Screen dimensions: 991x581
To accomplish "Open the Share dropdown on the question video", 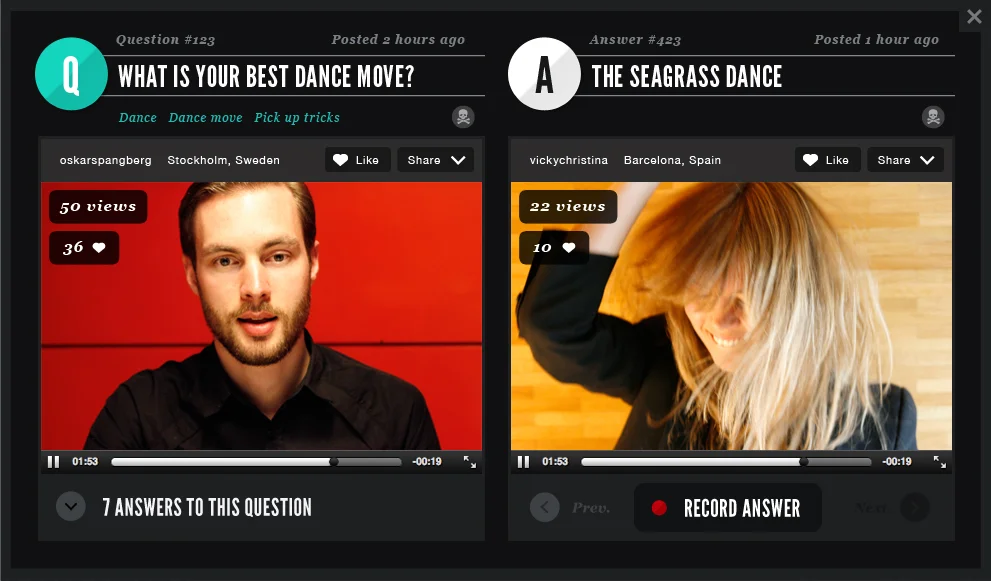I will tap(435, 160).
